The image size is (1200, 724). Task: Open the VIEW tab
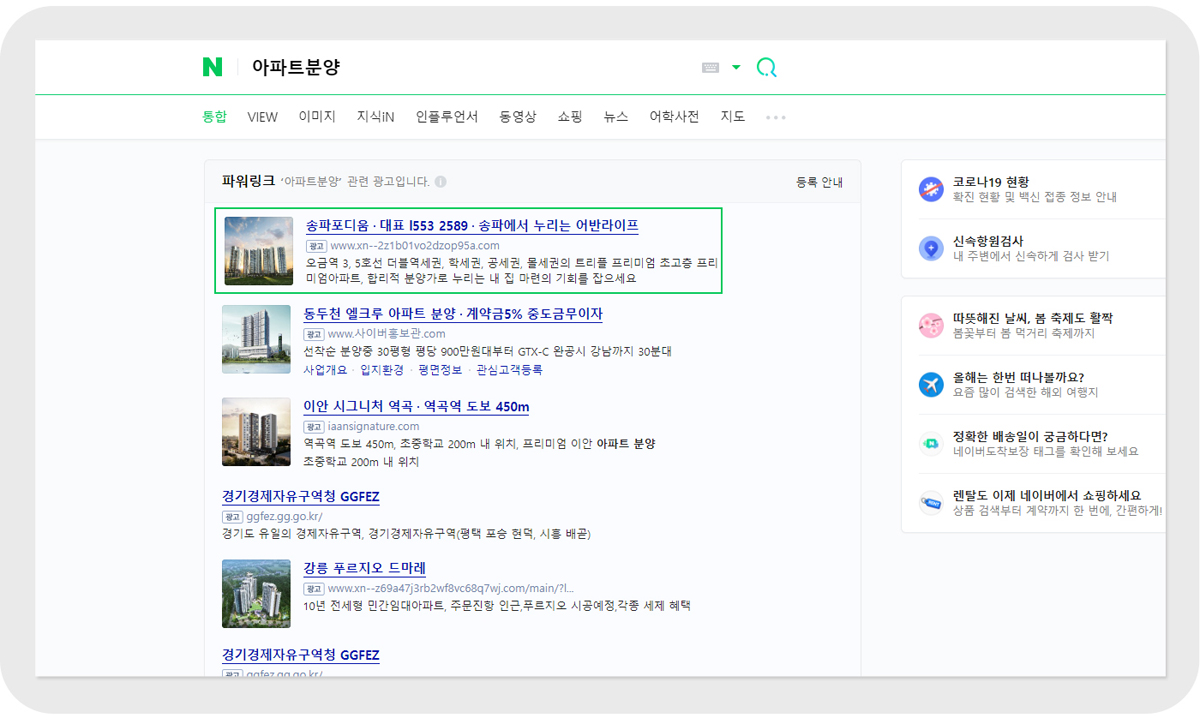click(262, 117)
